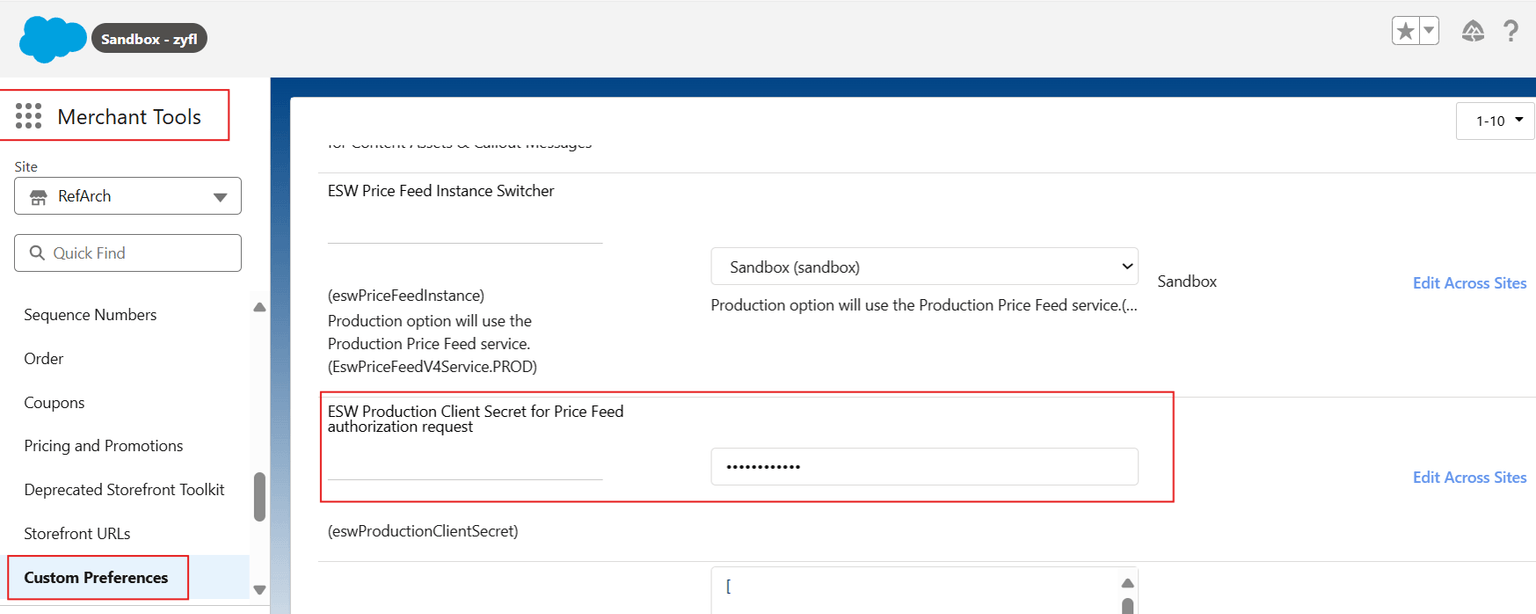Open the Merchant Tools app launcher grid
The image size is (1536, 614).
29,116
